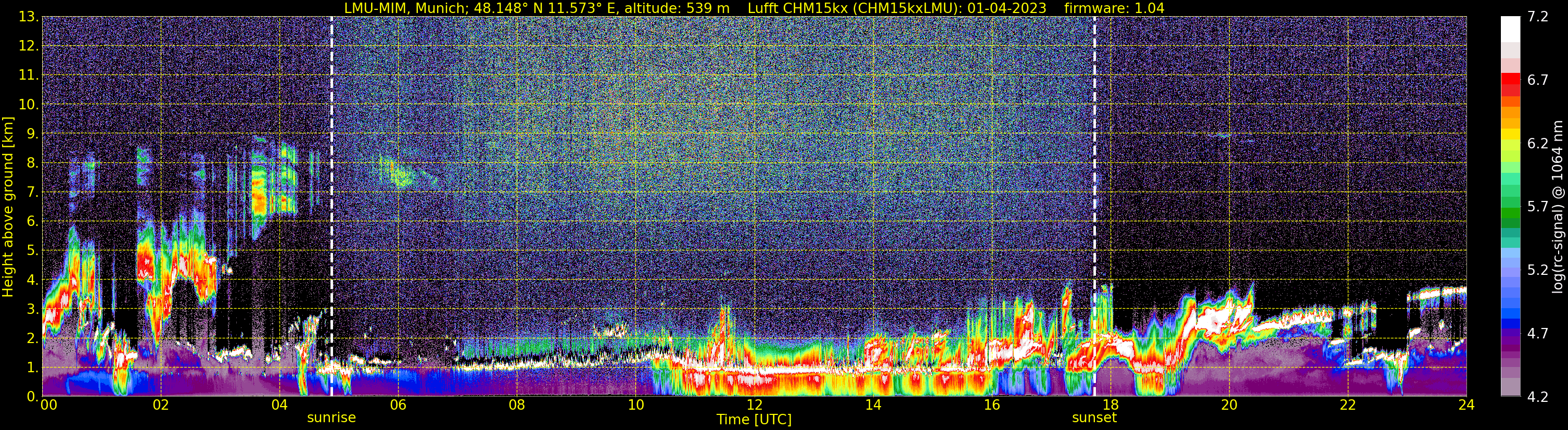This screenshot has width=1568, height=430.
Task: Click the height axis tick 10.
Action: 29,104
